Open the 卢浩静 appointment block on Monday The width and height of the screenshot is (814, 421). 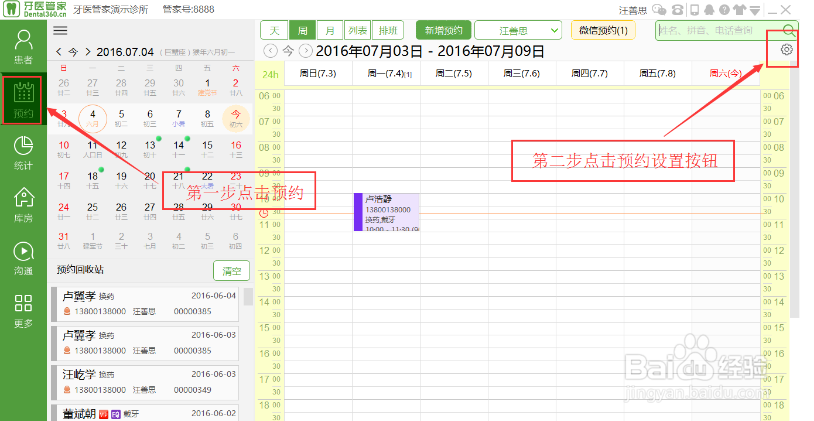pyautogui.click(x=387, y=212)
